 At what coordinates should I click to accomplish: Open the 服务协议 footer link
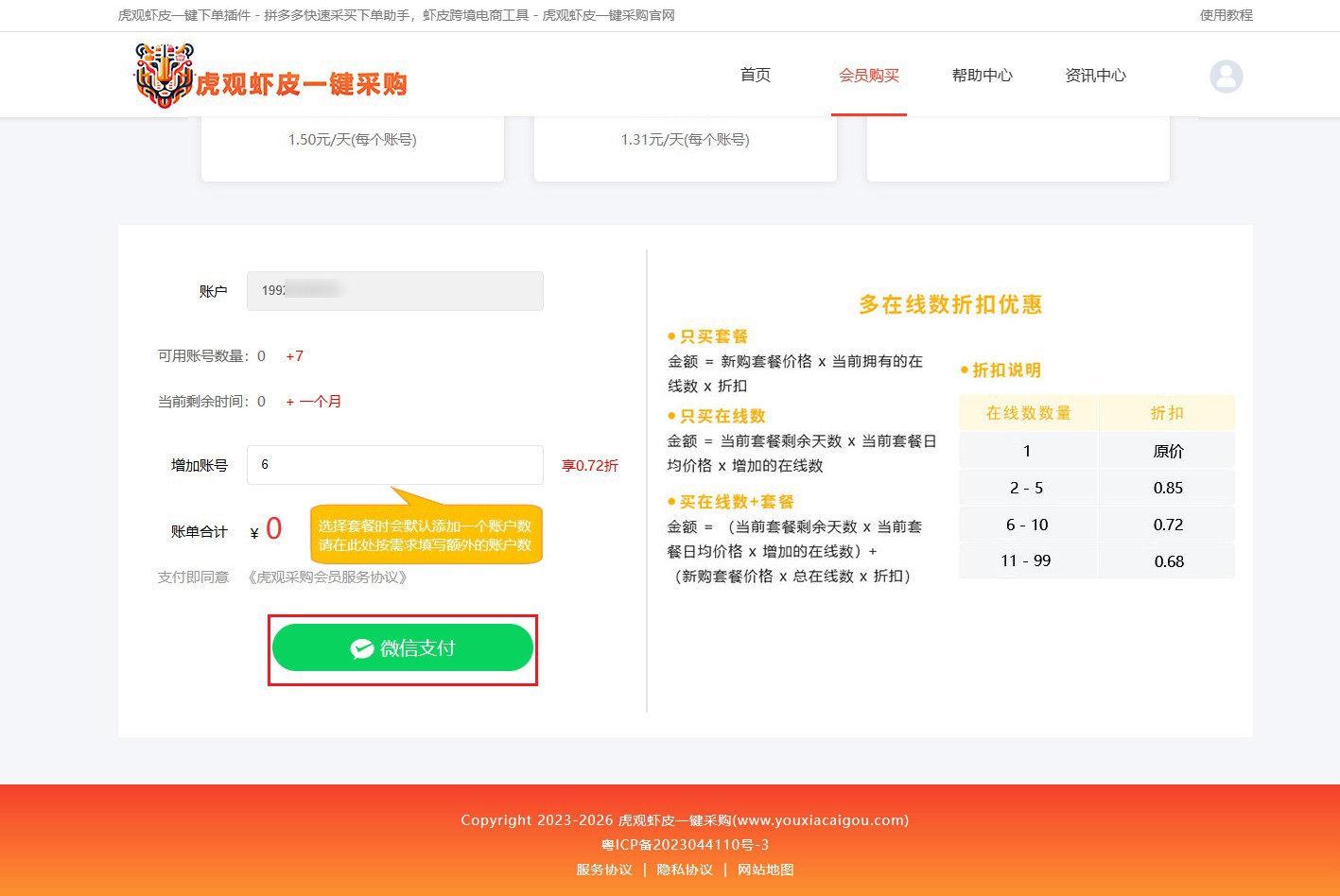pos(604,870)
